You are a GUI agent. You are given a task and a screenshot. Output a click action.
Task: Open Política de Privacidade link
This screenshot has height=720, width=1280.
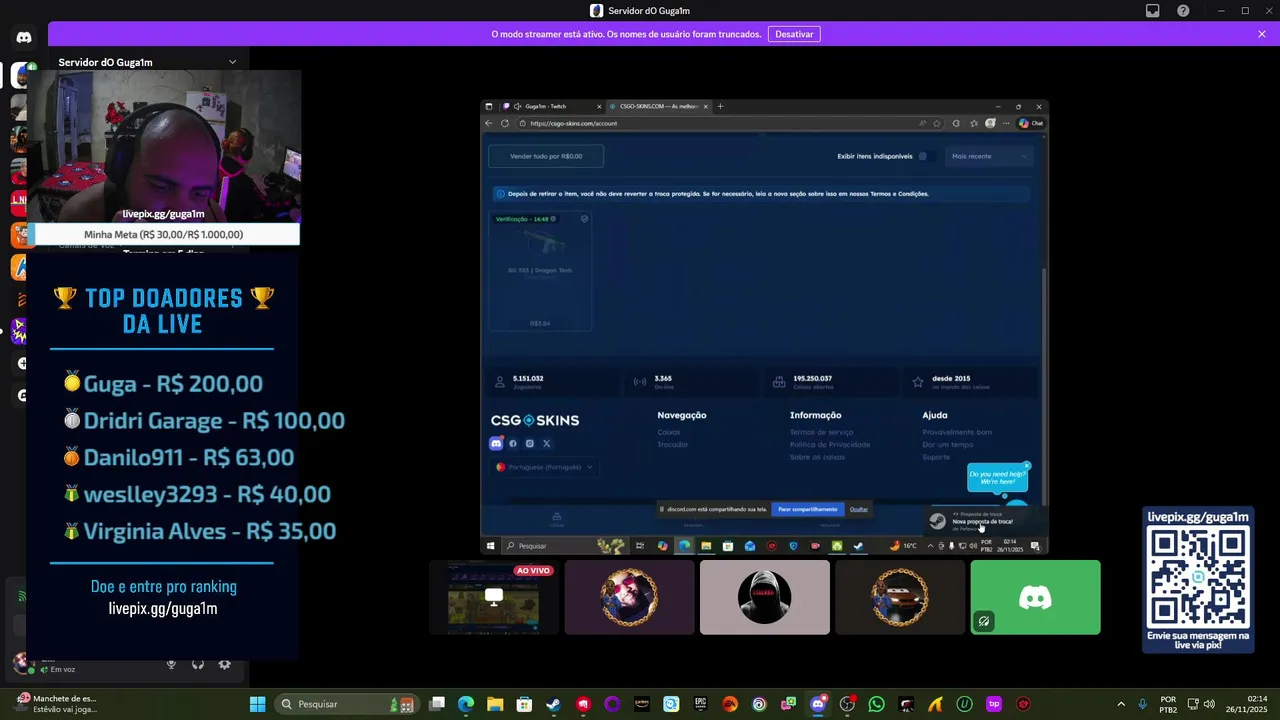pos(830,444)
